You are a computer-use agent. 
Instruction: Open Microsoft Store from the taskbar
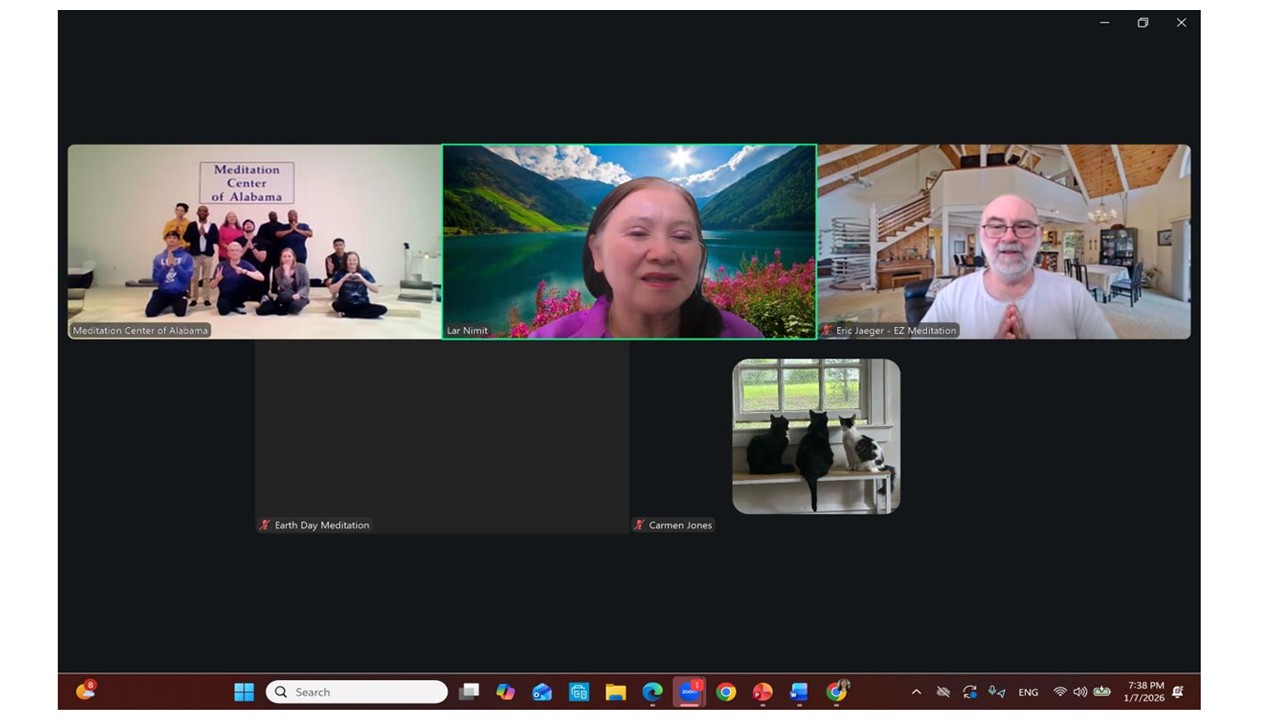coord(579,692)
